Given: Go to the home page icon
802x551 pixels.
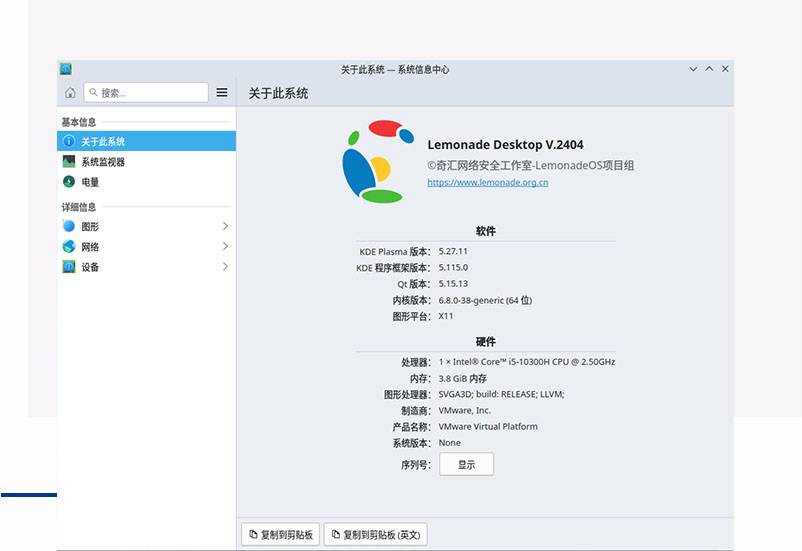Looking at the screenshot, I should click(x=70, y=93).
